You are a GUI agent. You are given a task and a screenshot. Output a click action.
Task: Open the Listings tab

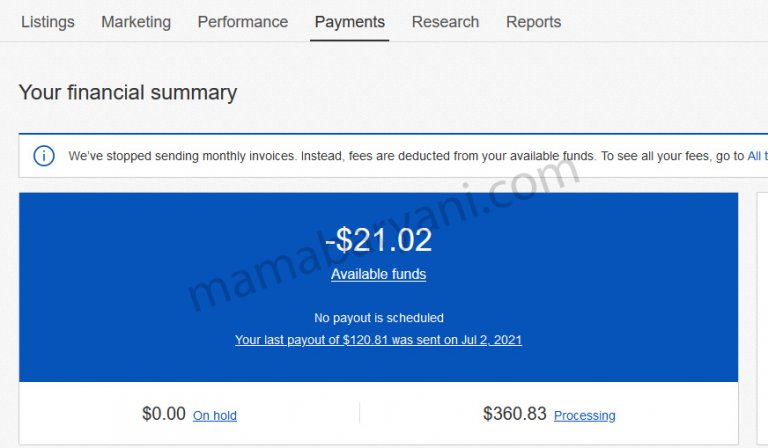coord(47,22)
